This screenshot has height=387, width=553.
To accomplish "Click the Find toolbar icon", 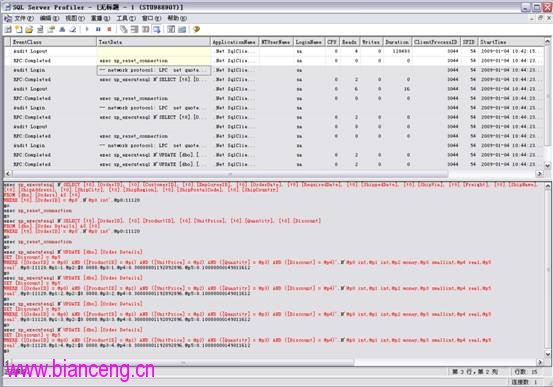I will coord(62,30).
